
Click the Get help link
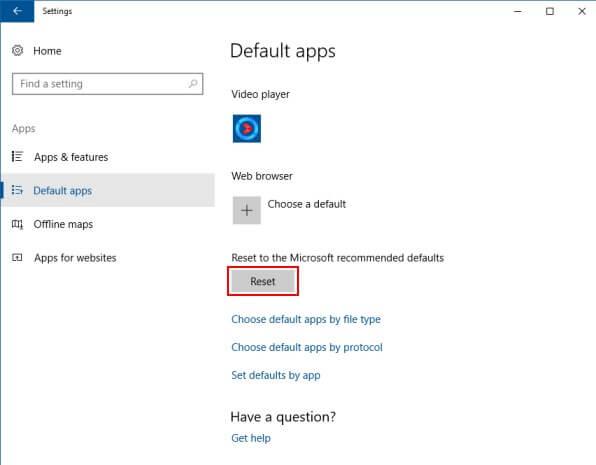click(x=251, y=438)
